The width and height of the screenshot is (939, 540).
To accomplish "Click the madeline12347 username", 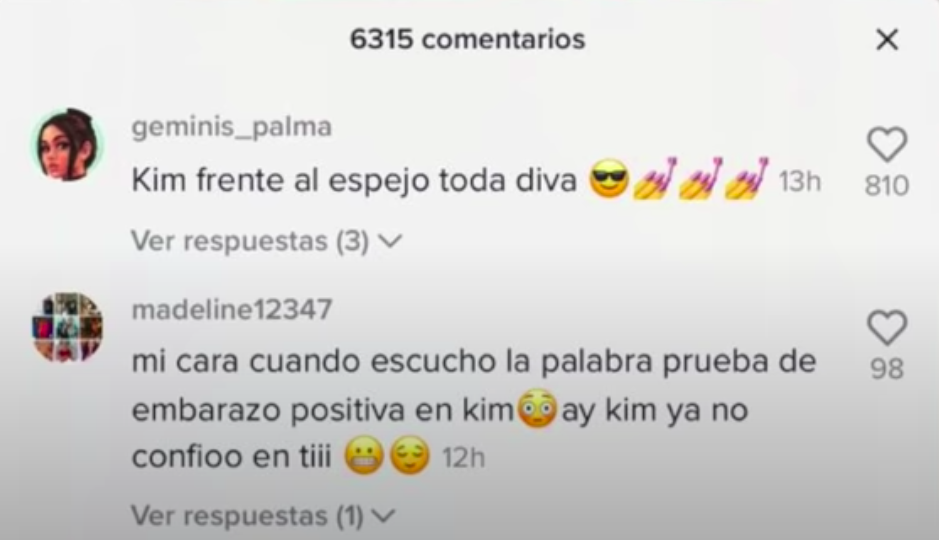I will point(231,310).
